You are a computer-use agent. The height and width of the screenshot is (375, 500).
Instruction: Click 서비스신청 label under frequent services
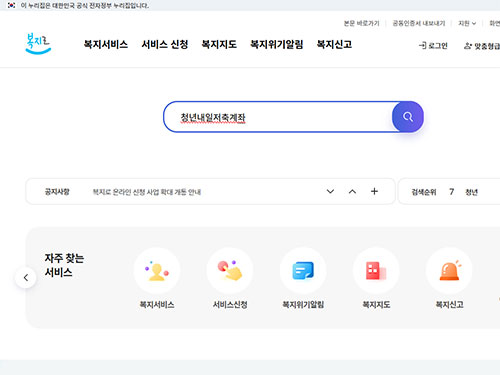click(x=230, y=304)
